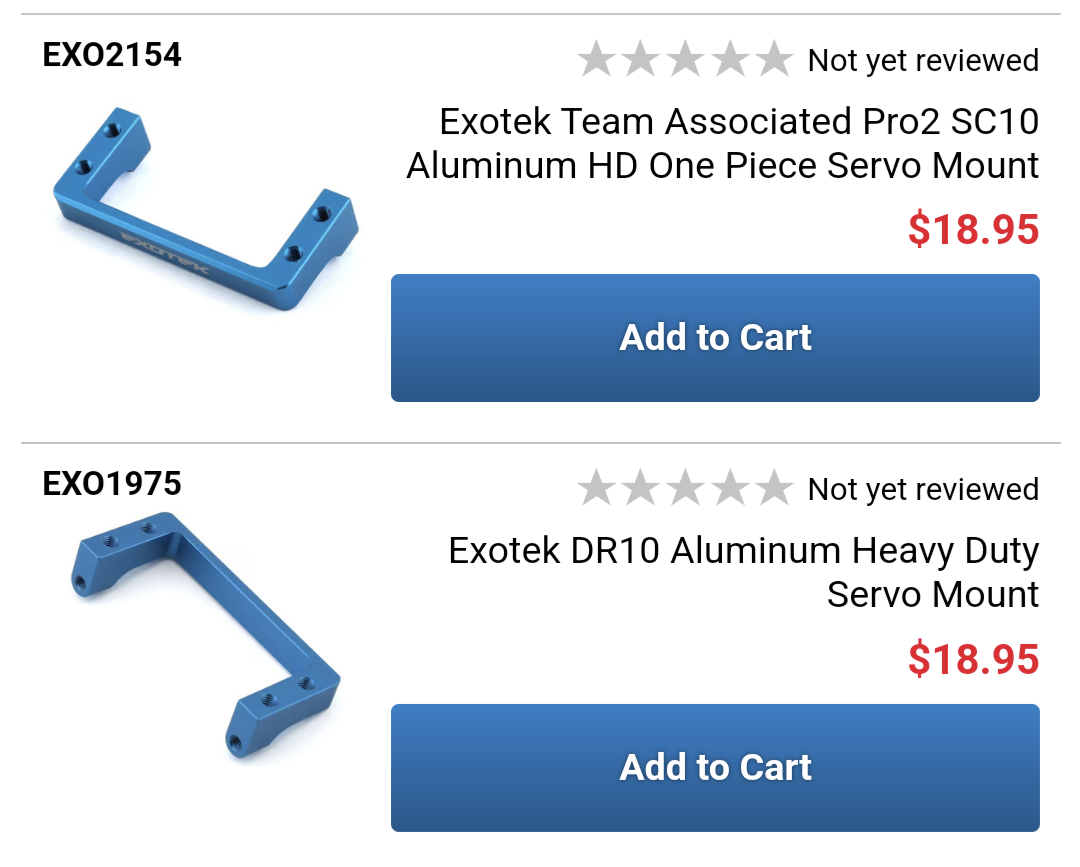Select the EXO1975 part number label
The image size is (1080, 867).
(x=112, y=483)
